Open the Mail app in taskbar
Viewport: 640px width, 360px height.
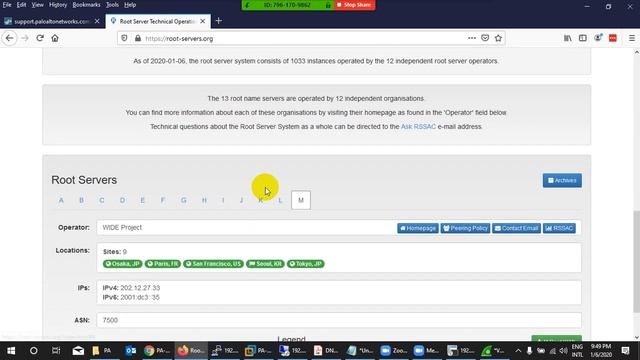click(x=78, y=351)
